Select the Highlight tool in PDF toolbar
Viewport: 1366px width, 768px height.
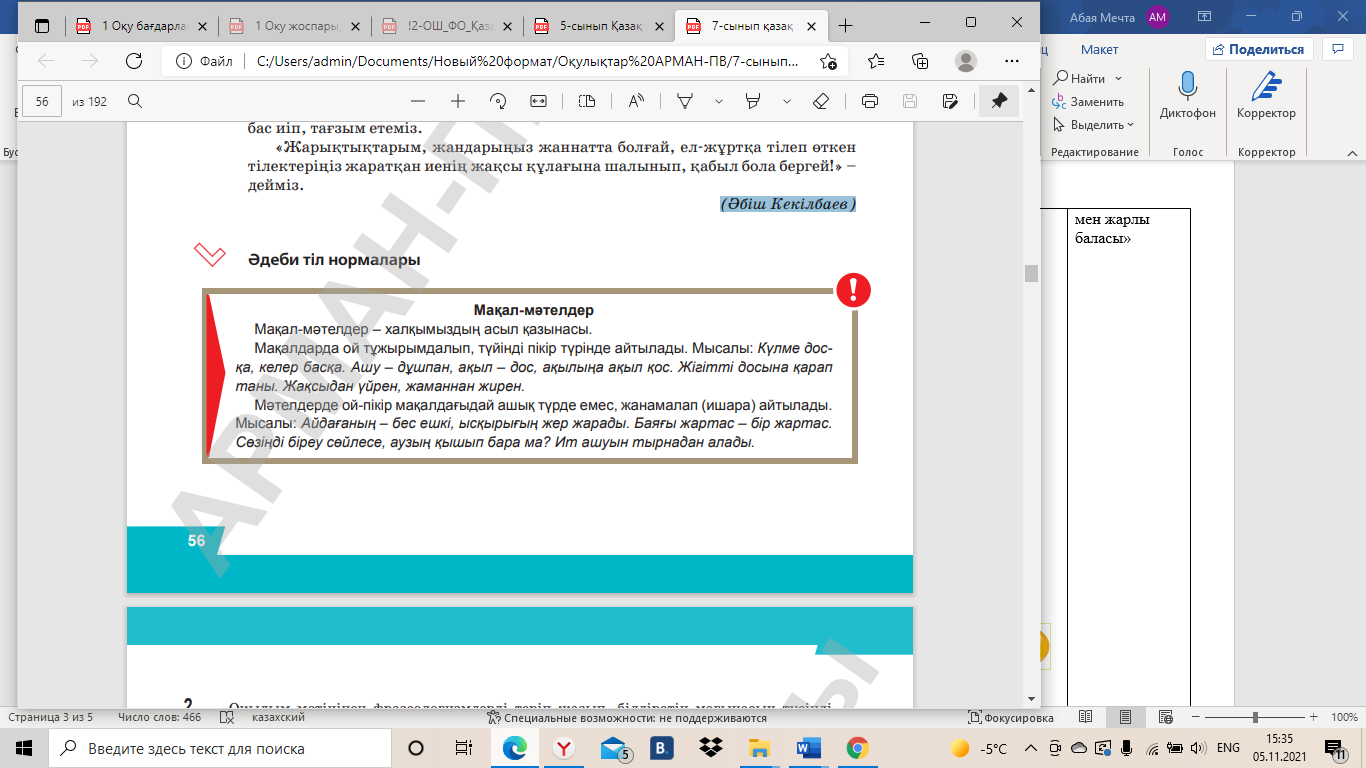coord(754,101)
